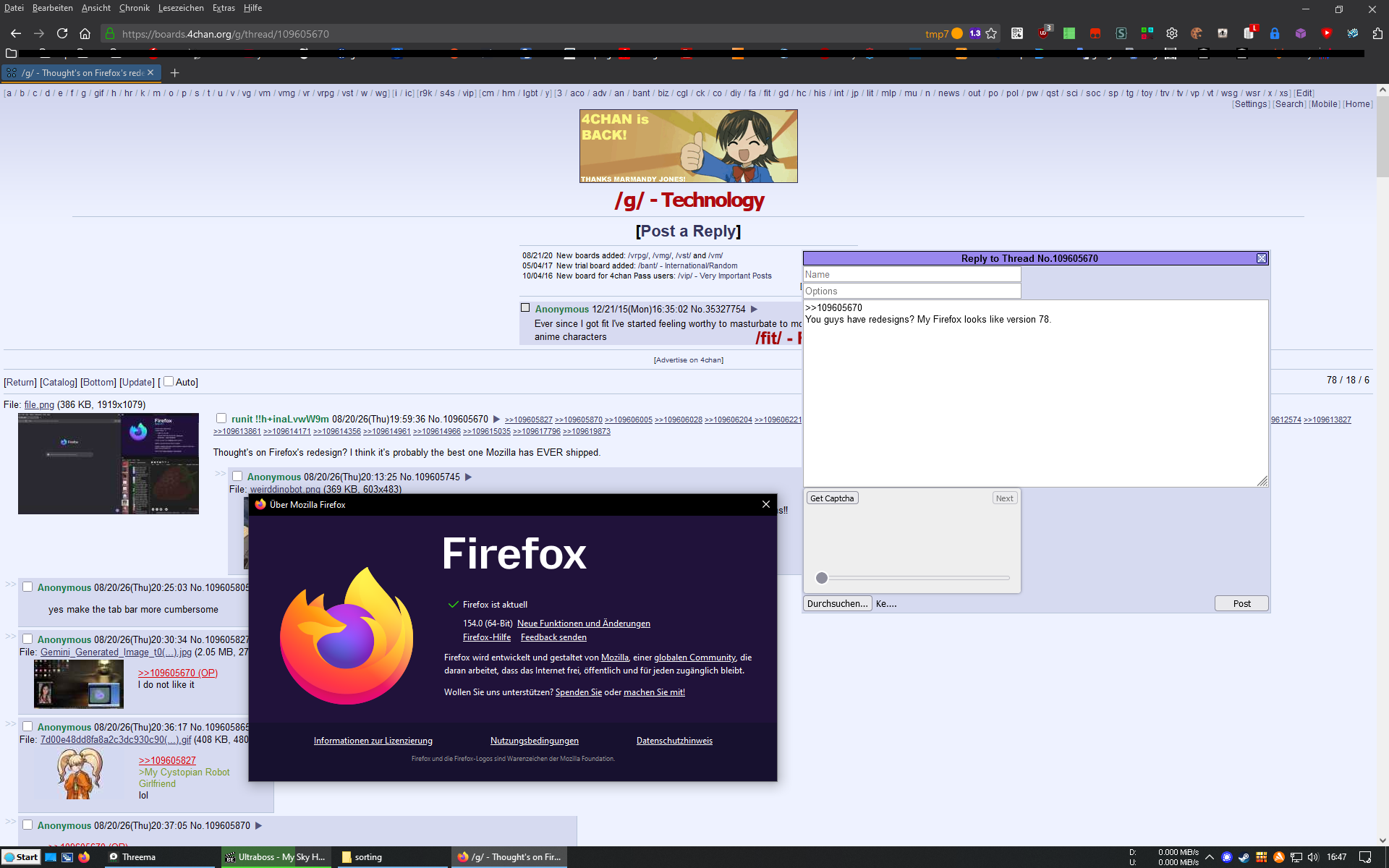This screenshot has width=1389, height=868.
Task: Open the Windows notification center
Action: [x=1365, y=857]
